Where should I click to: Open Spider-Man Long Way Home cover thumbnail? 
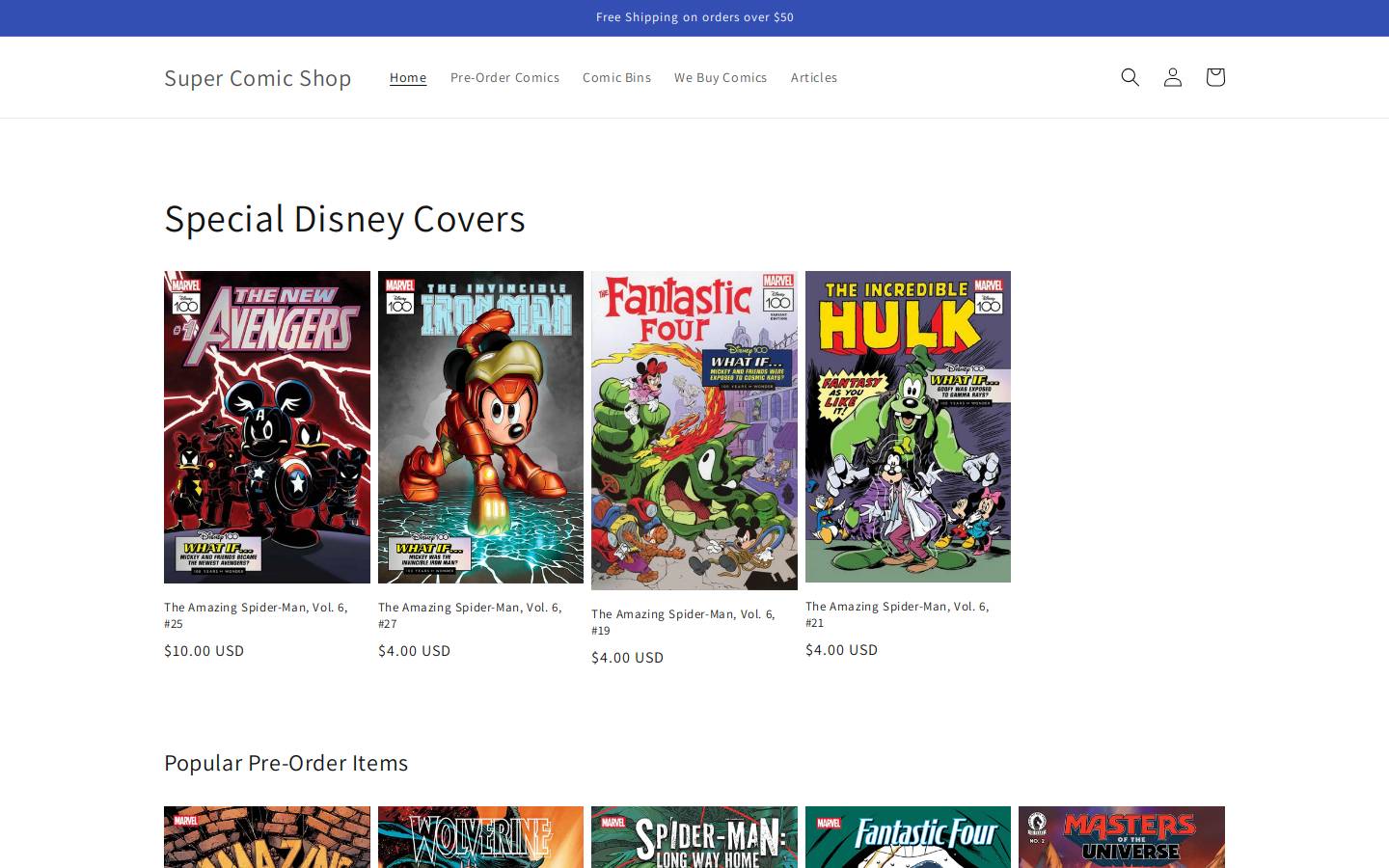[x=694, y=837]
